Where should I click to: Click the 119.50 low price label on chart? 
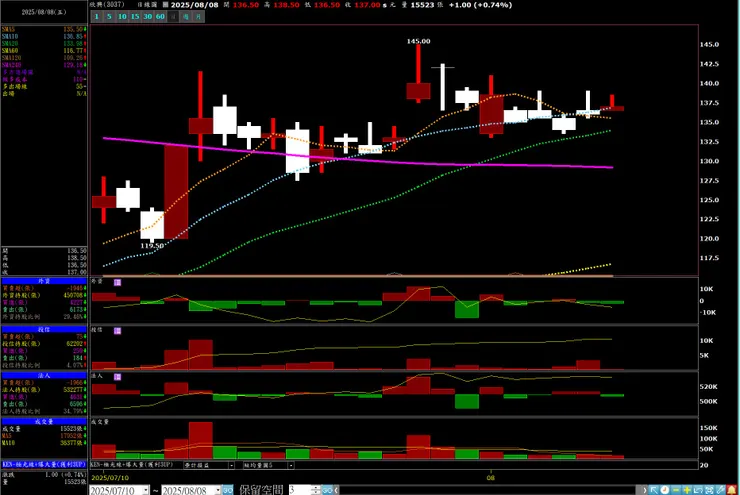click(x=152, y=246)
